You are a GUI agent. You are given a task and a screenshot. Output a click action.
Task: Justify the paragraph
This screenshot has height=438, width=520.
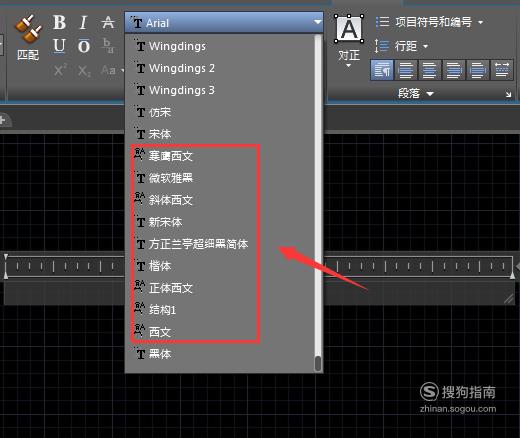[x=478, y=70]
